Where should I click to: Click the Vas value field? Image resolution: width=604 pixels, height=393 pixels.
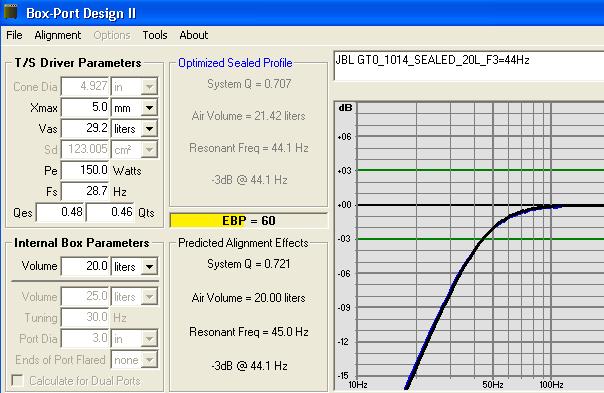tap(85, 128)
